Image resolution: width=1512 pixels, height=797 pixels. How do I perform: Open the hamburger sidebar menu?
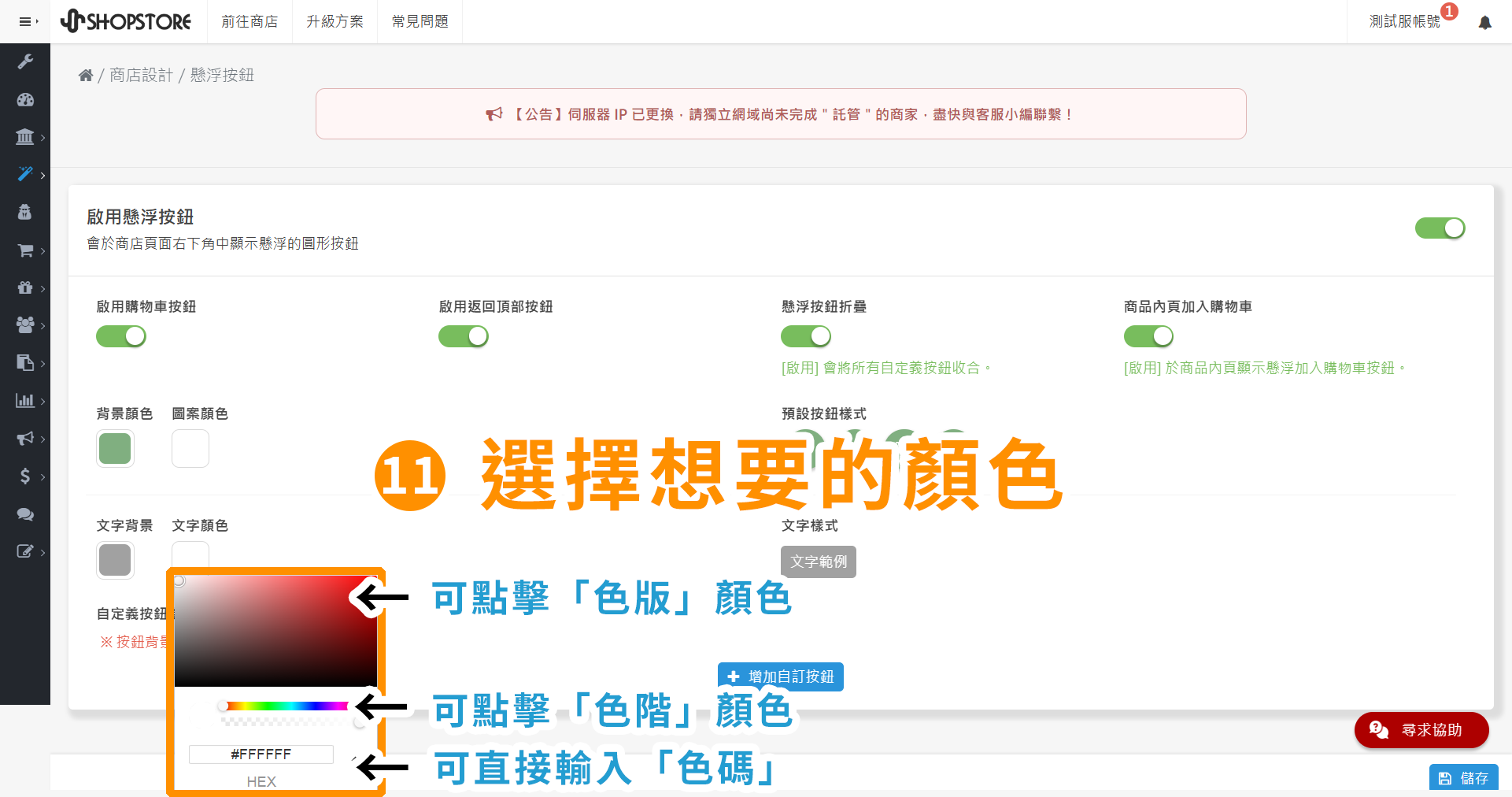pyautogui.click(x=28, y=22)
